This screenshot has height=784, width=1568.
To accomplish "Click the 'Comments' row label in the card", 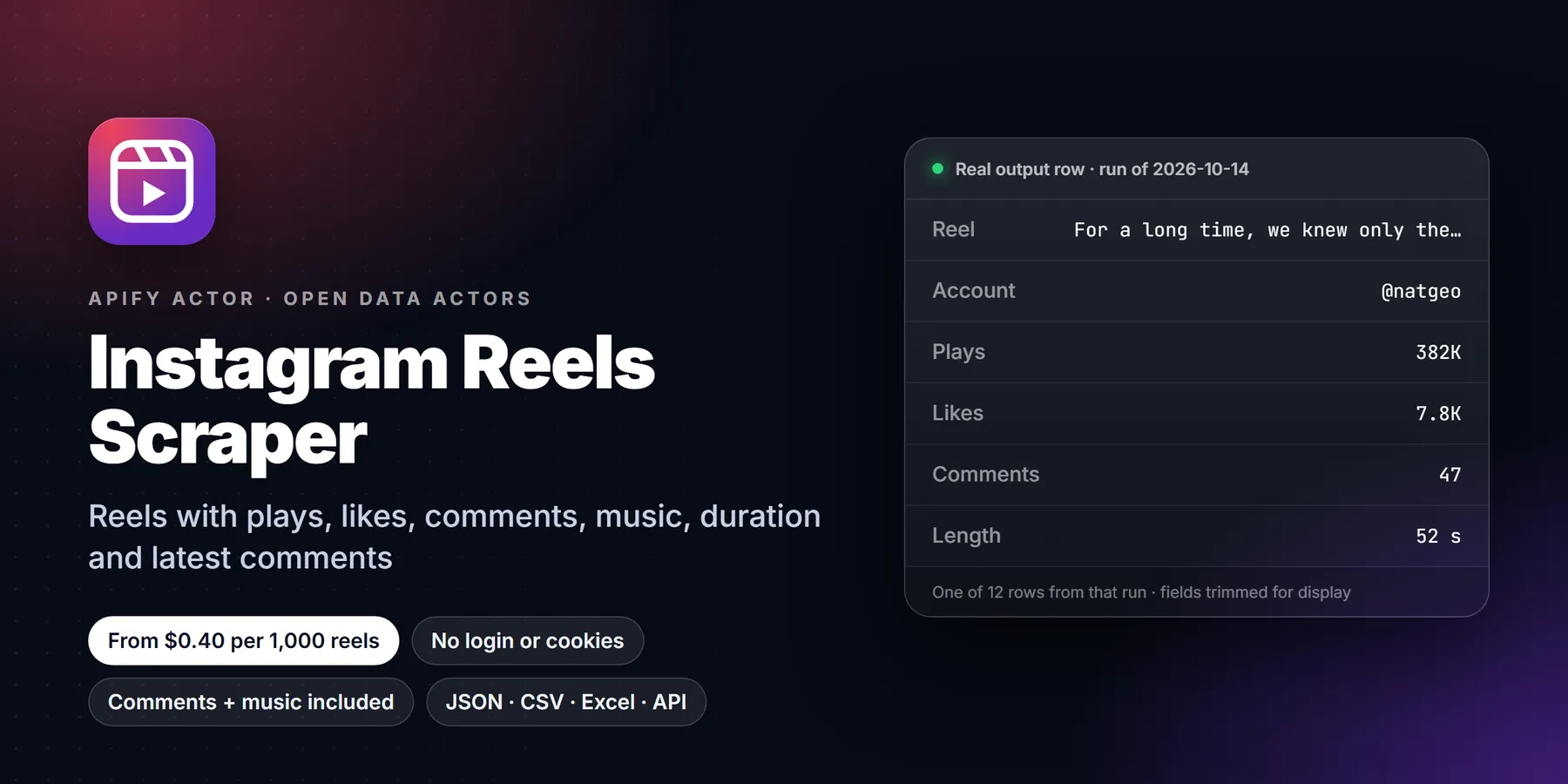I will click(x=985, y=474).
